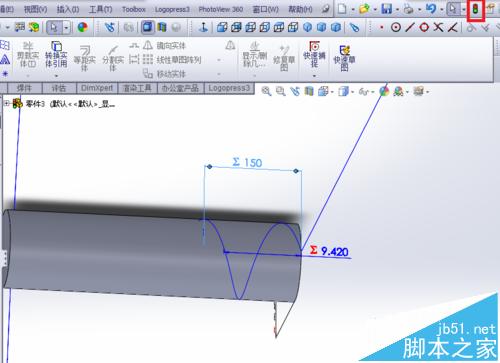Toggle the Point snap filter
Screen dimensions: 500x363
click(382, 27)
